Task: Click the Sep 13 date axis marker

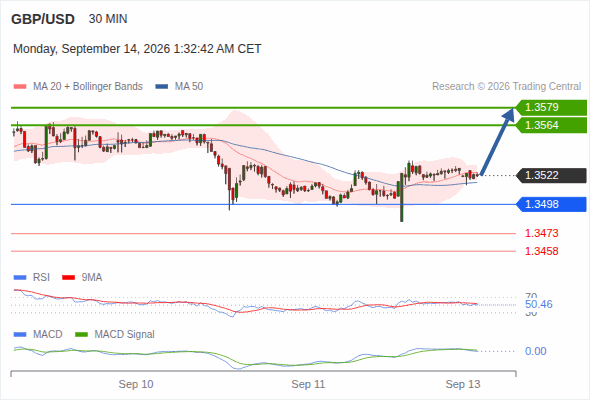Action: (x=463, y=384)
